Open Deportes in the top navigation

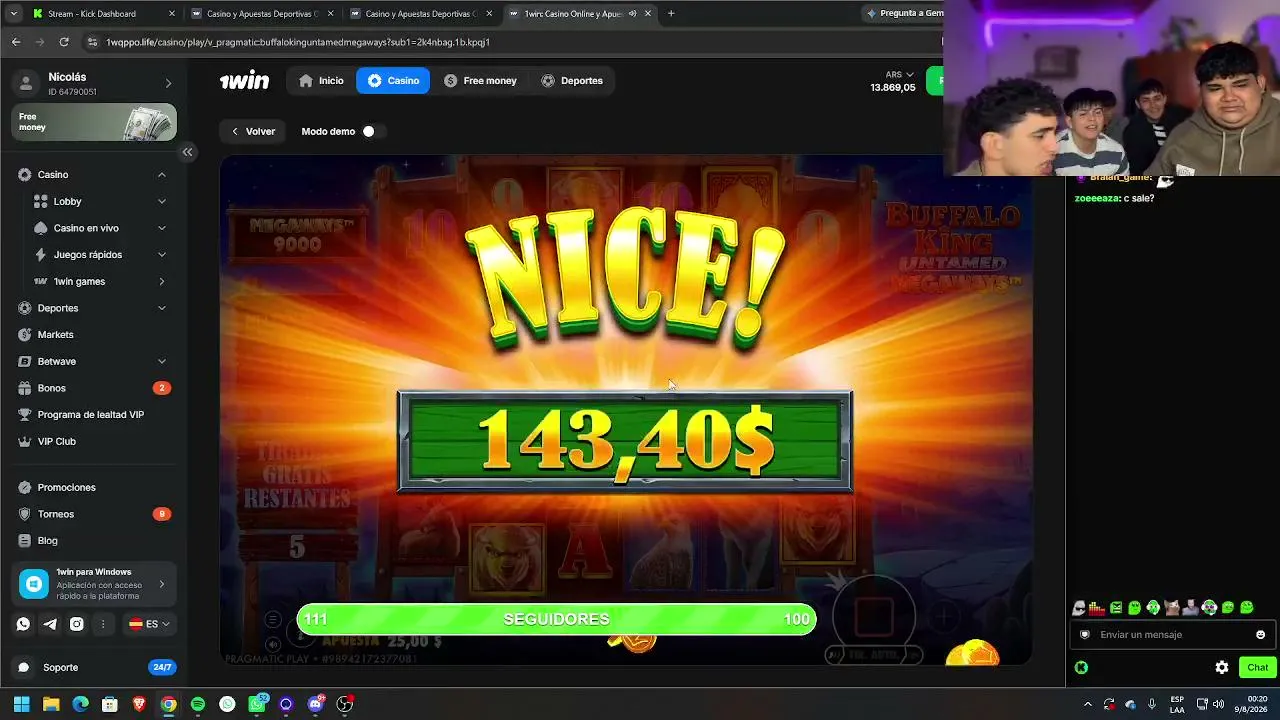point(572,81)
